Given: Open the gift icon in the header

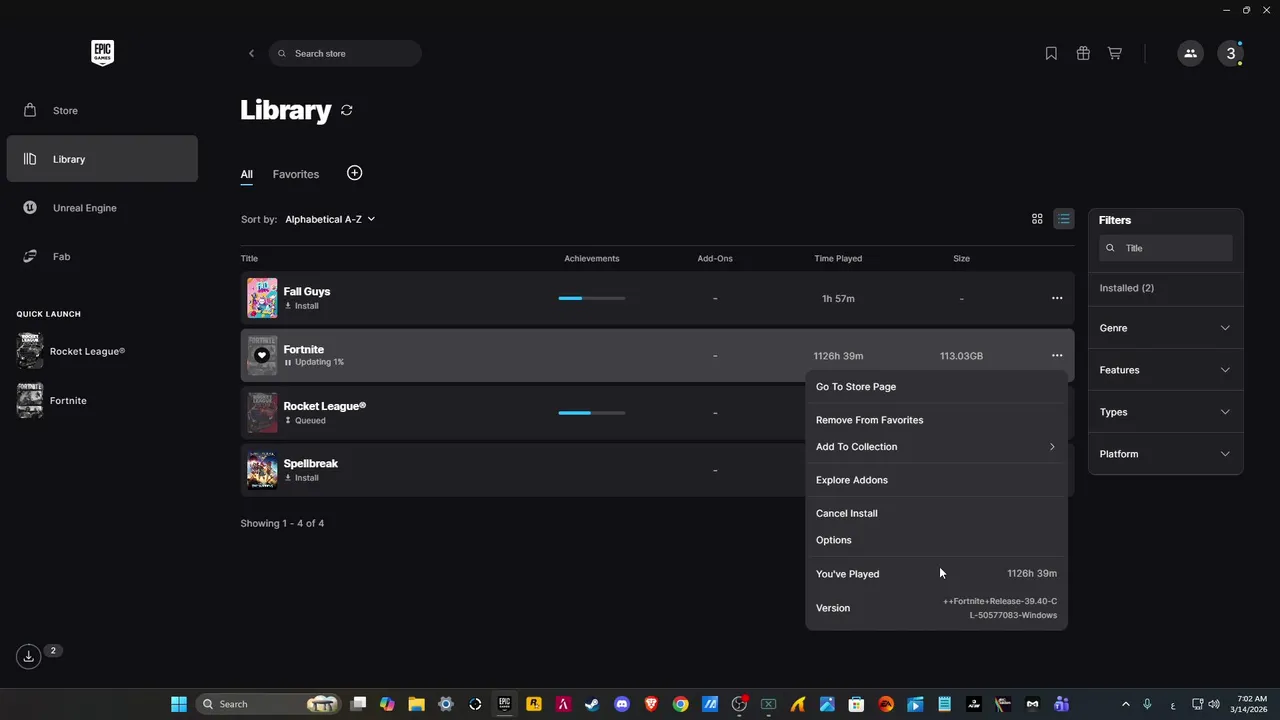Looking at the screenshot, I should click(1083, 53).
